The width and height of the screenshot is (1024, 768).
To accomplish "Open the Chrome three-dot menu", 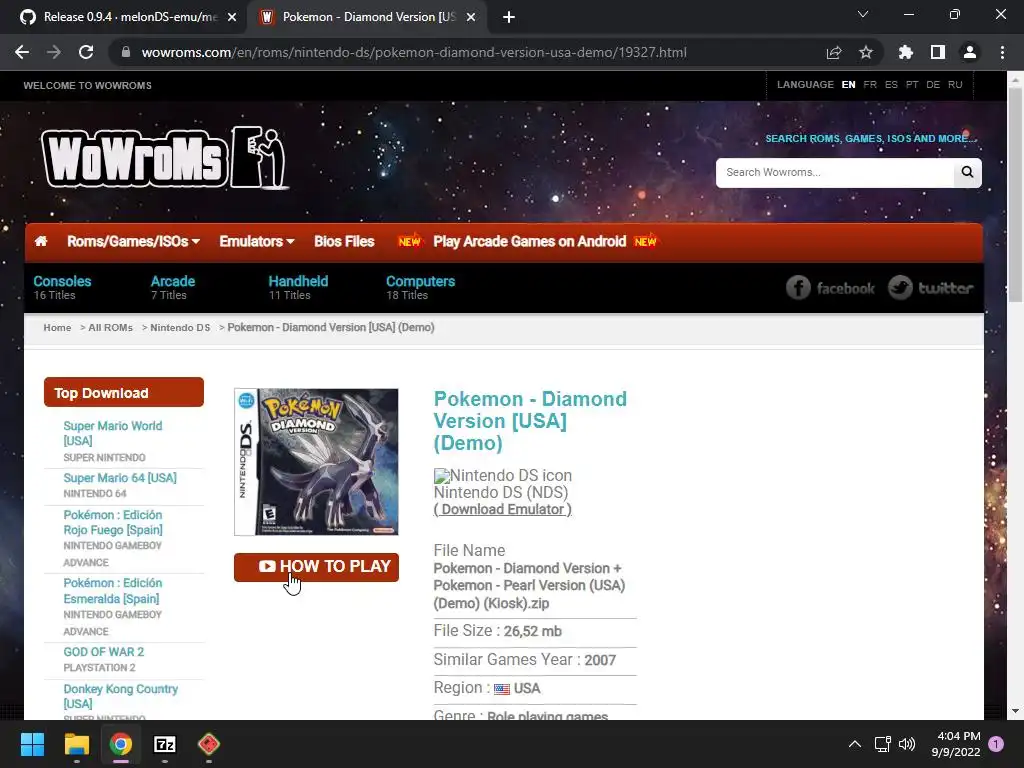I will pyautogui.click(x=1002, y=52).
